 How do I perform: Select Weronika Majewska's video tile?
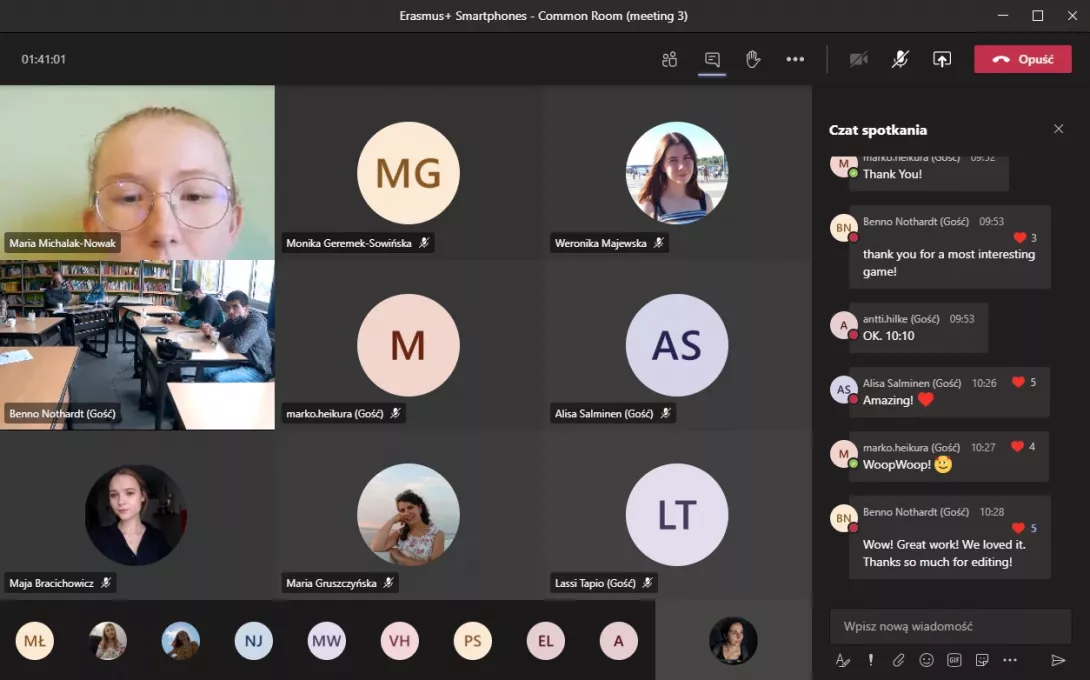pos(677,172)
